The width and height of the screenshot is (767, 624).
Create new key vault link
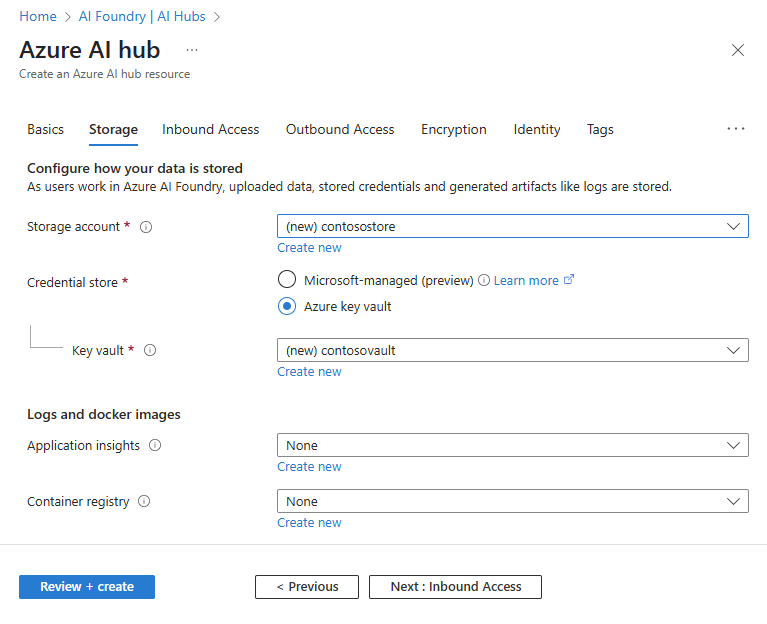pyautogui.click(x=309, y=372)
